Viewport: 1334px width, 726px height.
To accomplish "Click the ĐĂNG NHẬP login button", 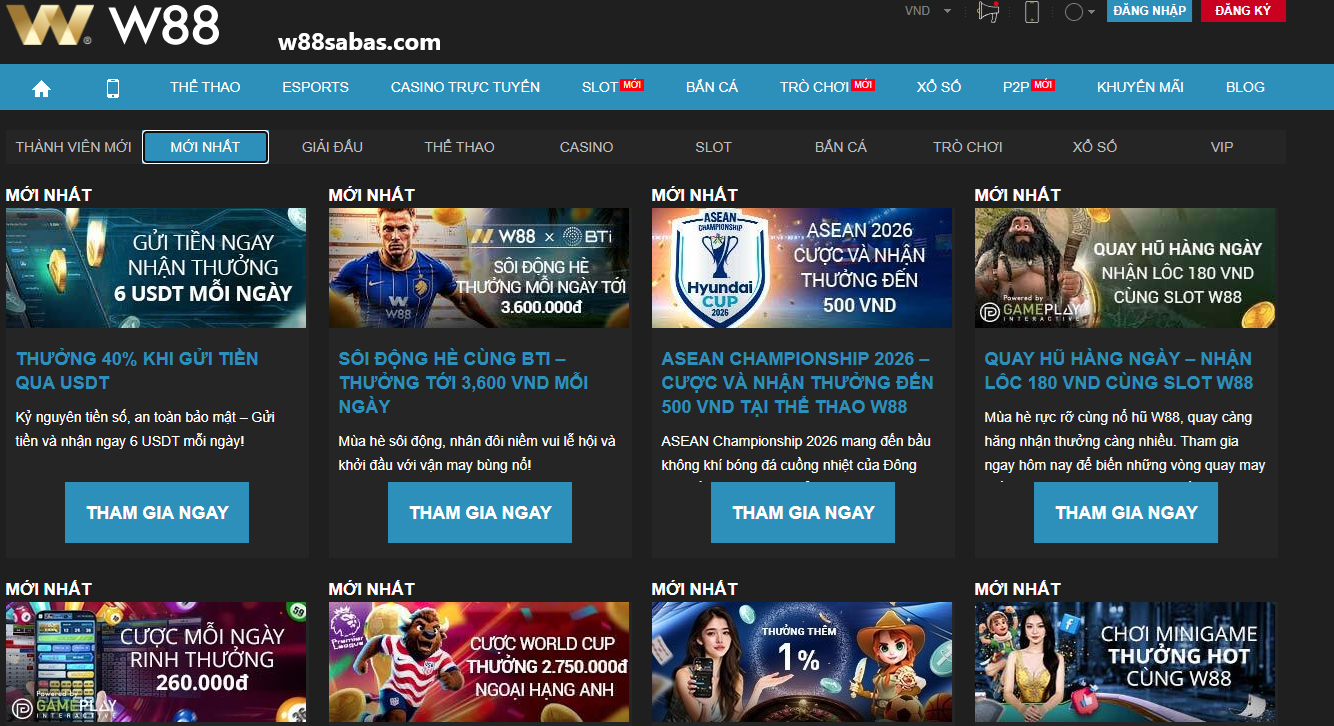I will click(x=1149, y=11).
